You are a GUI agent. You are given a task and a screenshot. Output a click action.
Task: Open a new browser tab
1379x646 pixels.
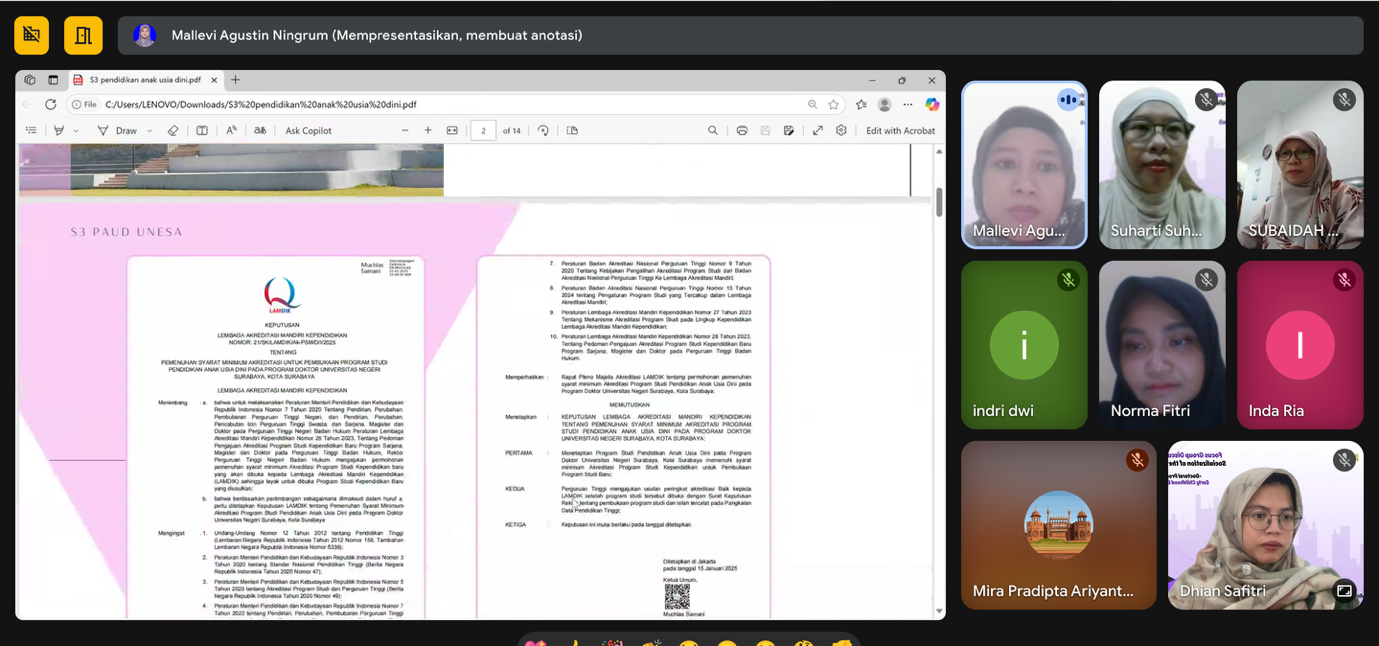pyautogui.click(x=236, y=80)
